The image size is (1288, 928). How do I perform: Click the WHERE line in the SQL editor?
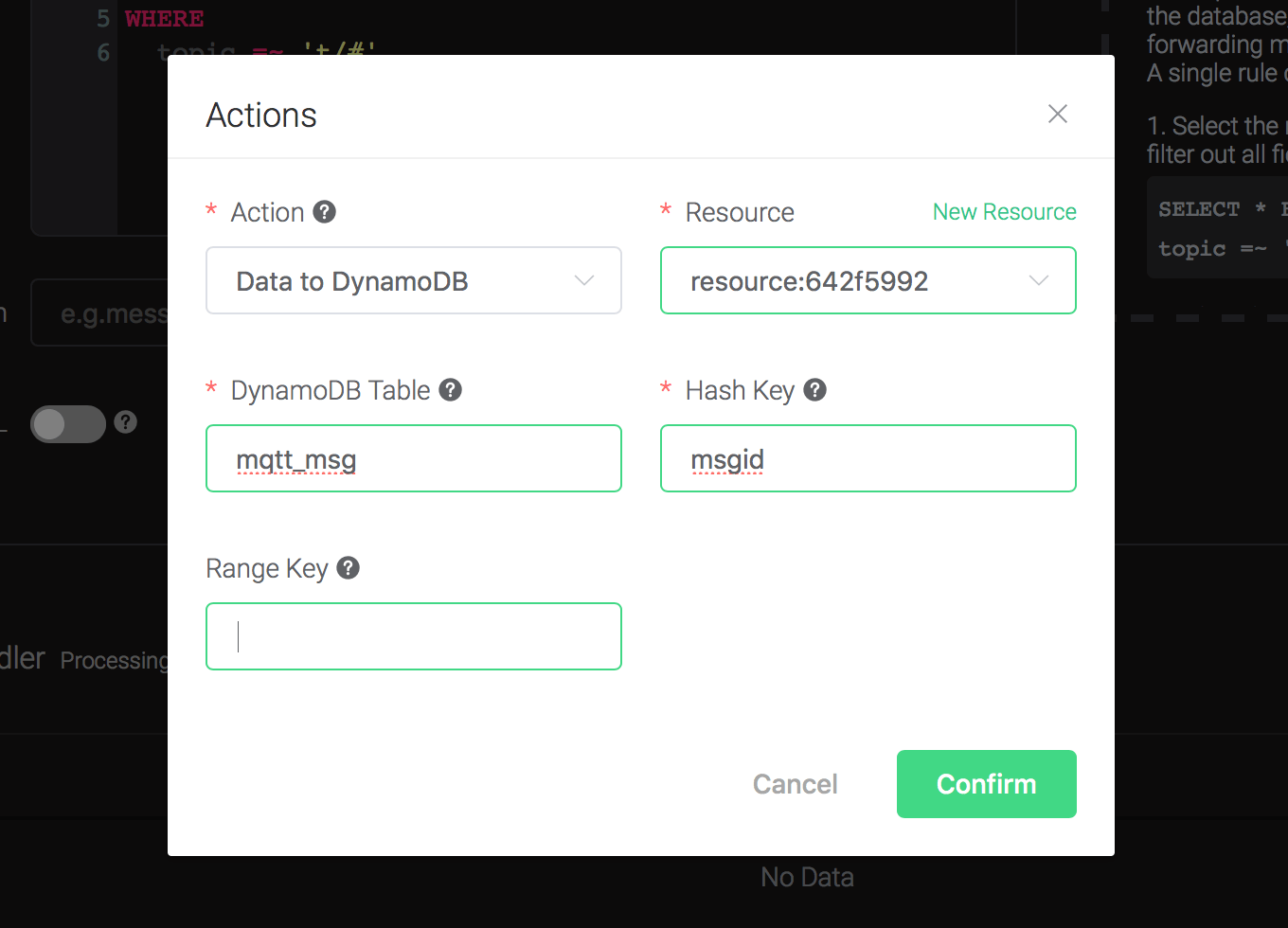pos(165,19)
